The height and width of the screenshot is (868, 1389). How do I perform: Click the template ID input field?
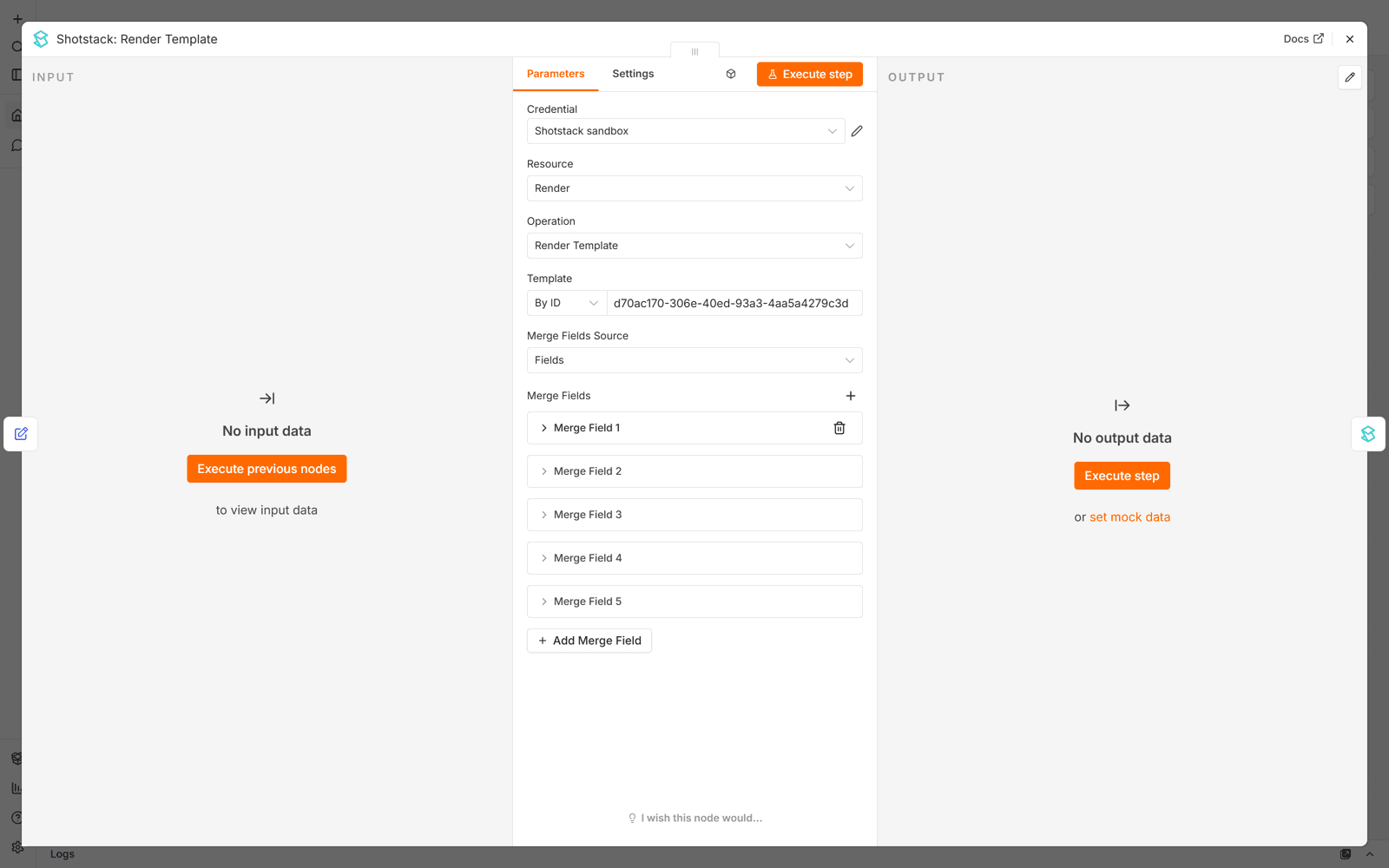734,303
